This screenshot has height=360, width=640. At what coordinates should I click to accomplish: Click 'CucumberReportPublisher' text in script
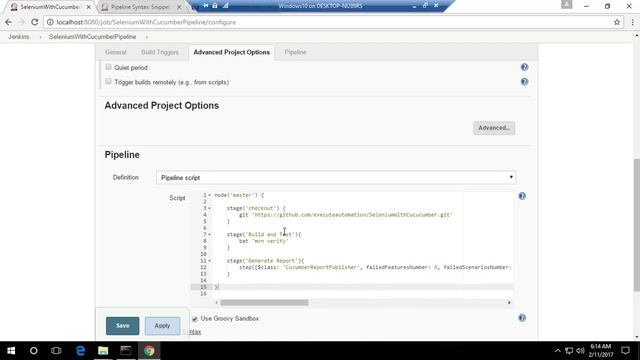tap(321, 267)
